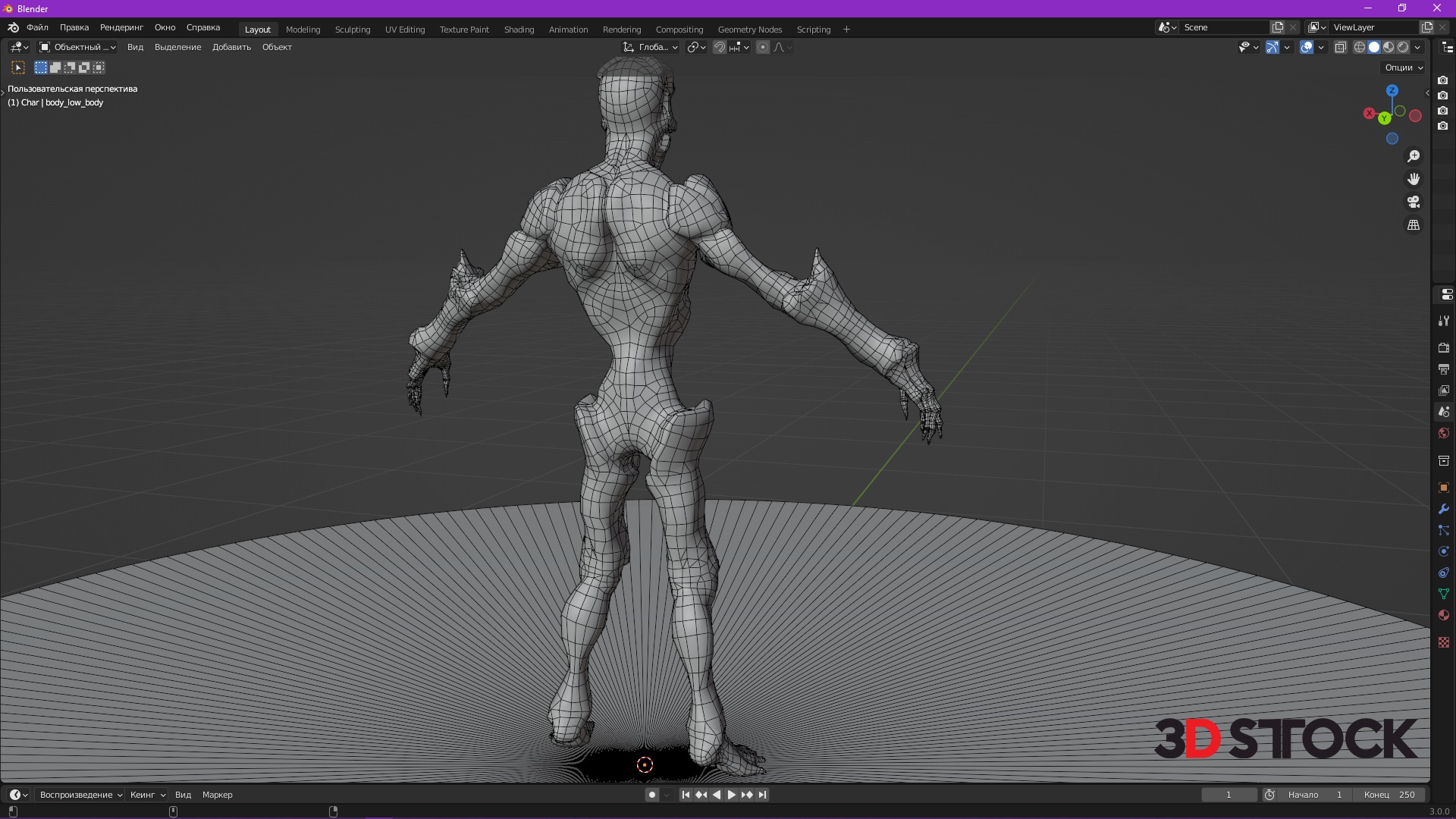1456x819 pixels.
Task: Switch to the Sculpting workspace tab
Action: (353, 30)
